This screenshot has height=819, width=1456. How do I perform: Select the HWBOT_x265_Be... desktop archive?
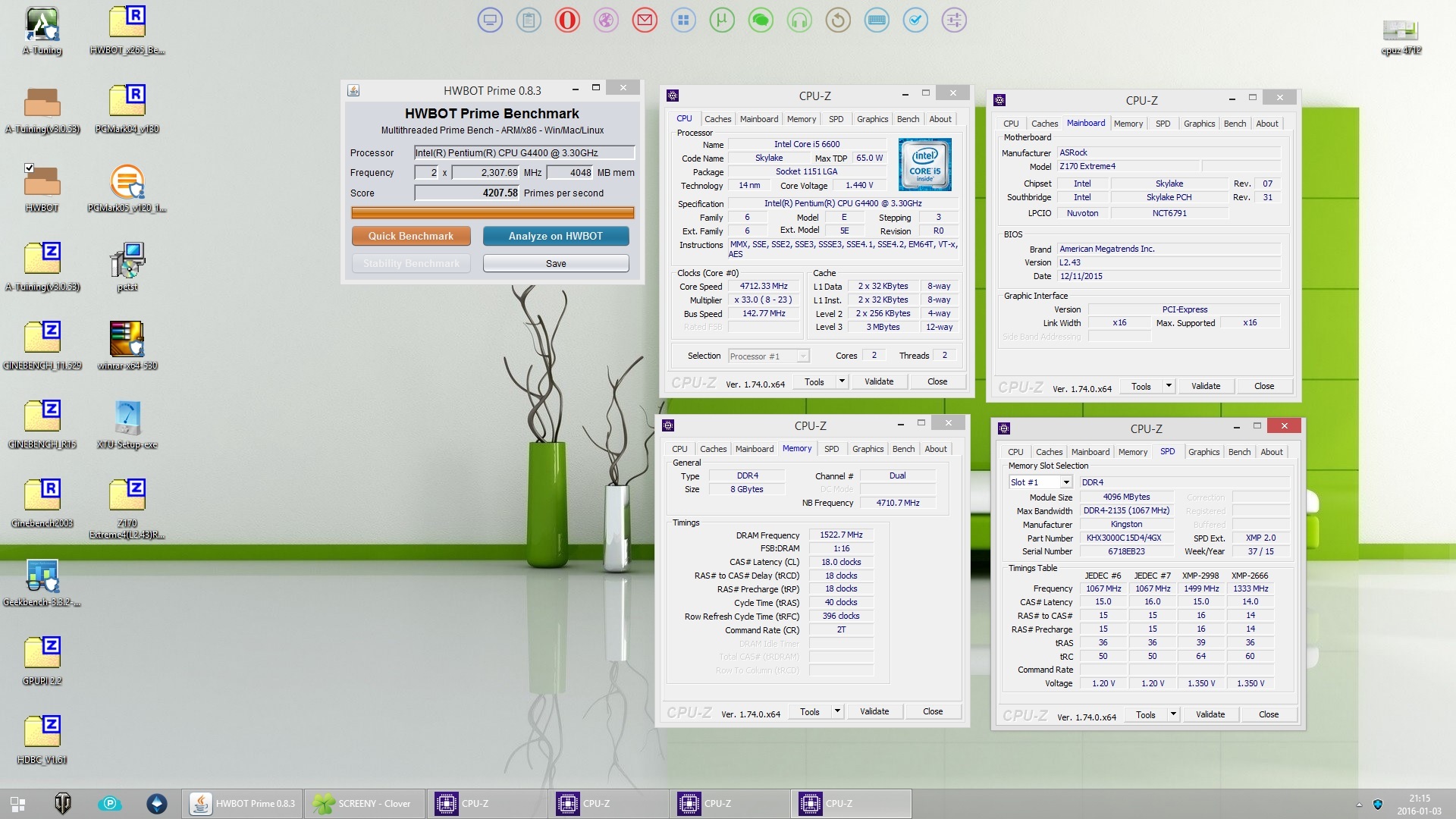(127, 31)
